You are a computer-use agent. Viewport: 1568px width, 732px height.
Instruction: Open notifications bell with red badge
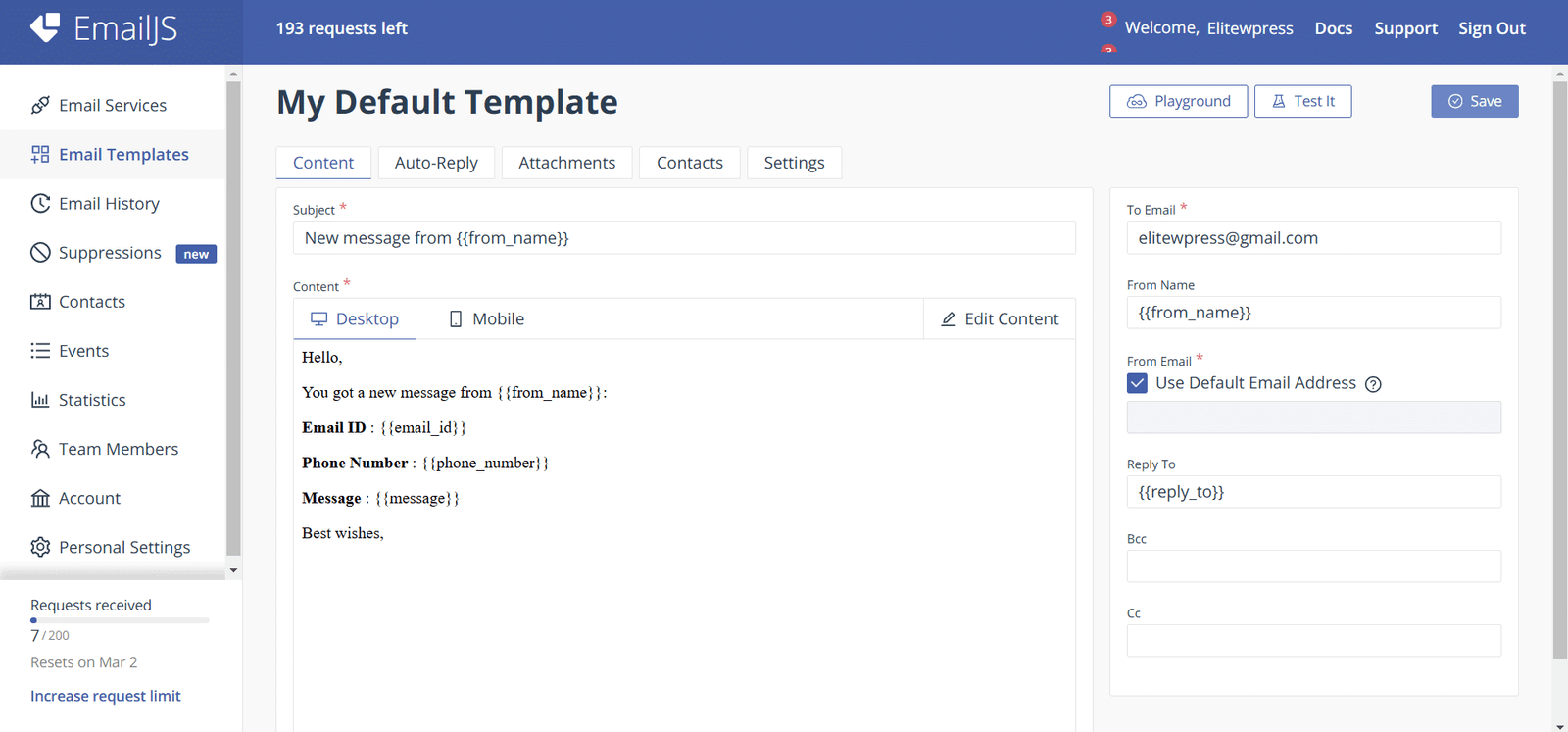click(x=1108, y=20)
